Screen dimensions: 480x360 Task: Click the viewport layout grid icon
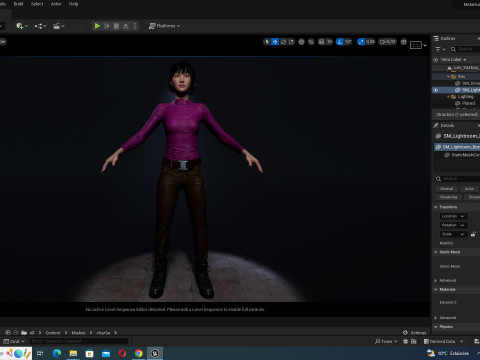404,42
